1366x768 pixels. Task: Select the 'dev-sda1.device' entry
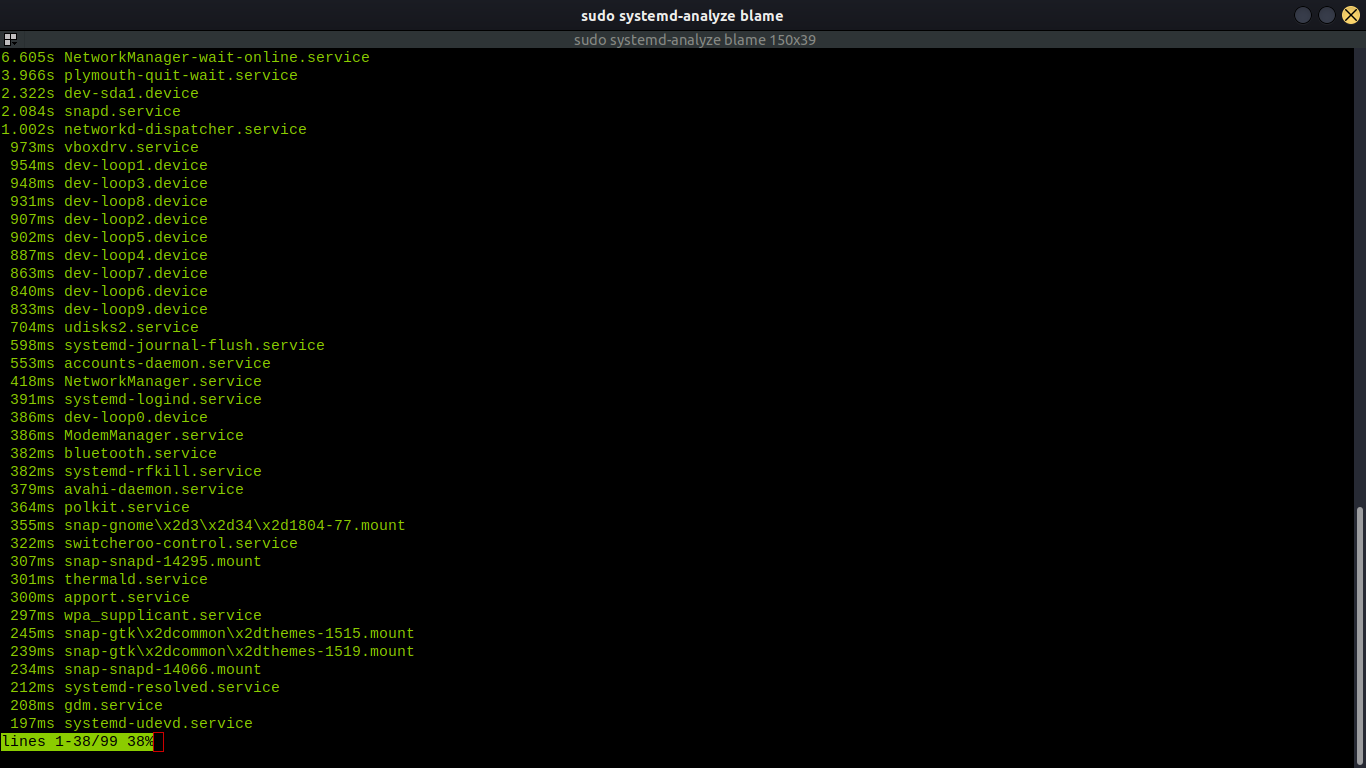131,94
